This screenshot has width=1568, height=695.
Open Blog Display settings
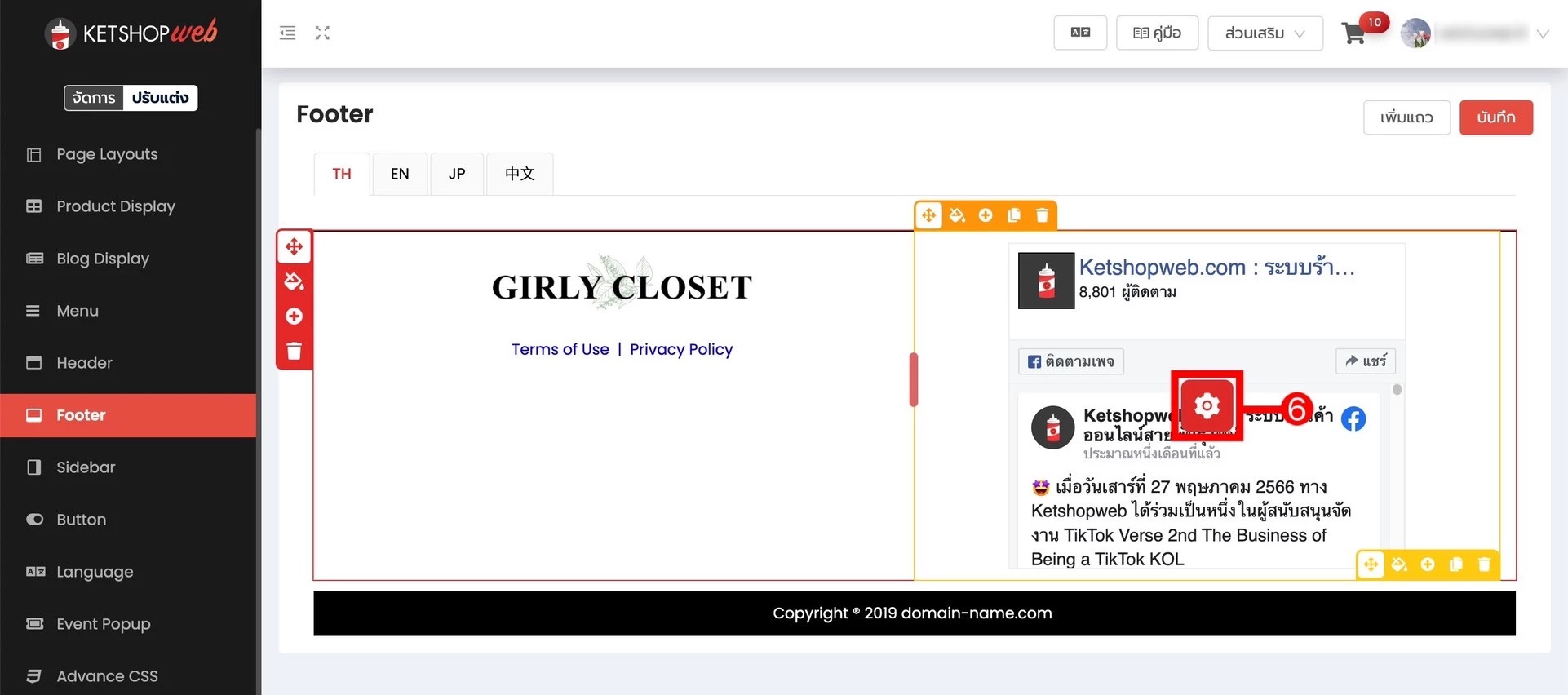point(128,259)
